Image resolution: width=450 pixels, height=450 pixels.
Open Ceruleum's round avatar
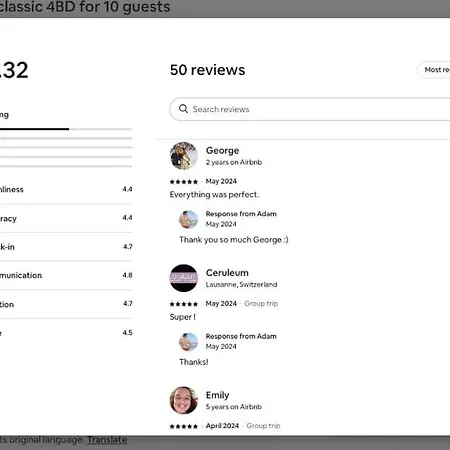(184, 278)
